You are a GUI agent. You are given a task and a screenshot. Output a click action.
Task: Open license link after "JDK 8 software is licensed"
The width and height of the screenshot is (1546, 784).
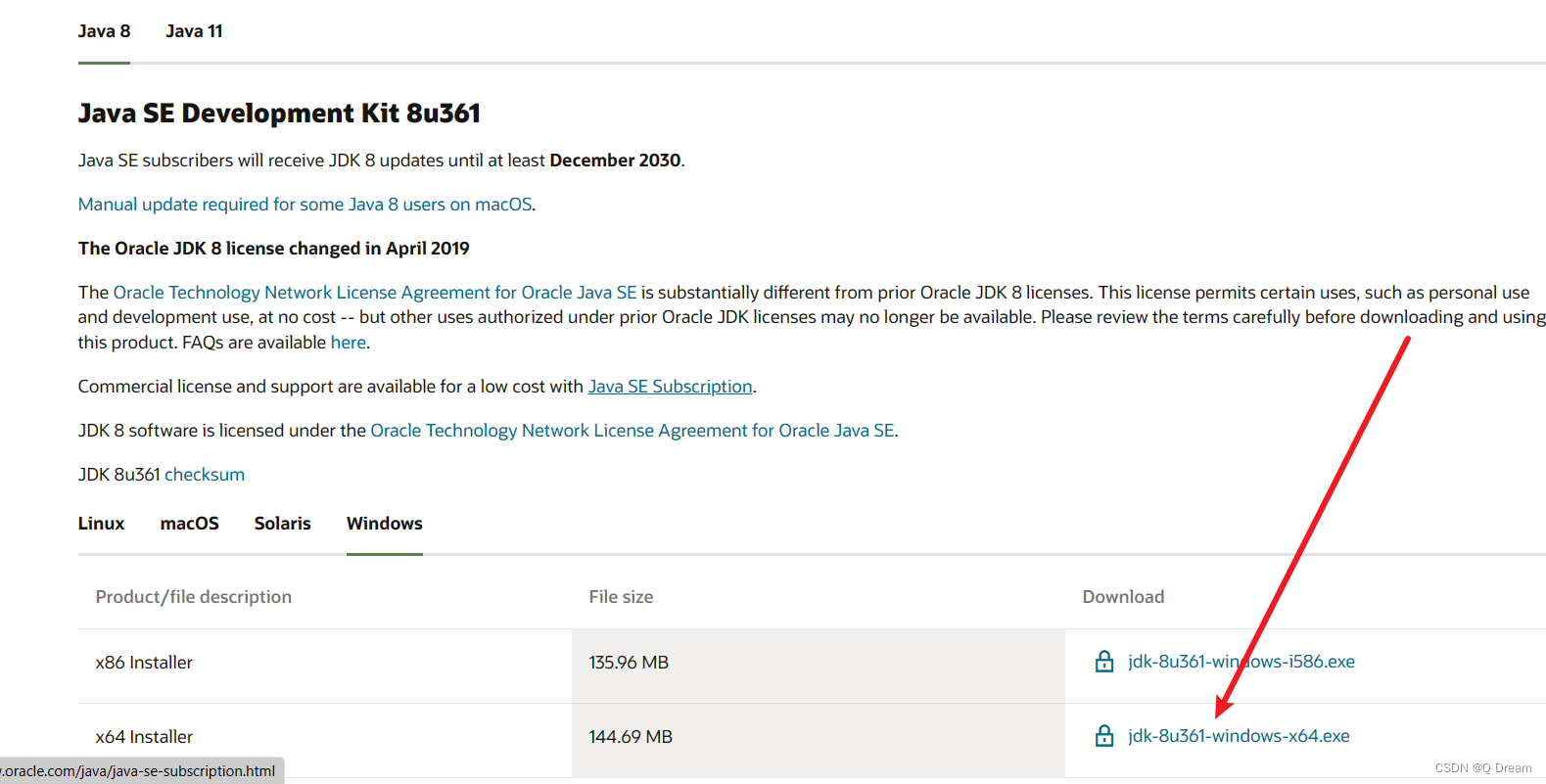pyautogui.click(x=632, y=431)
